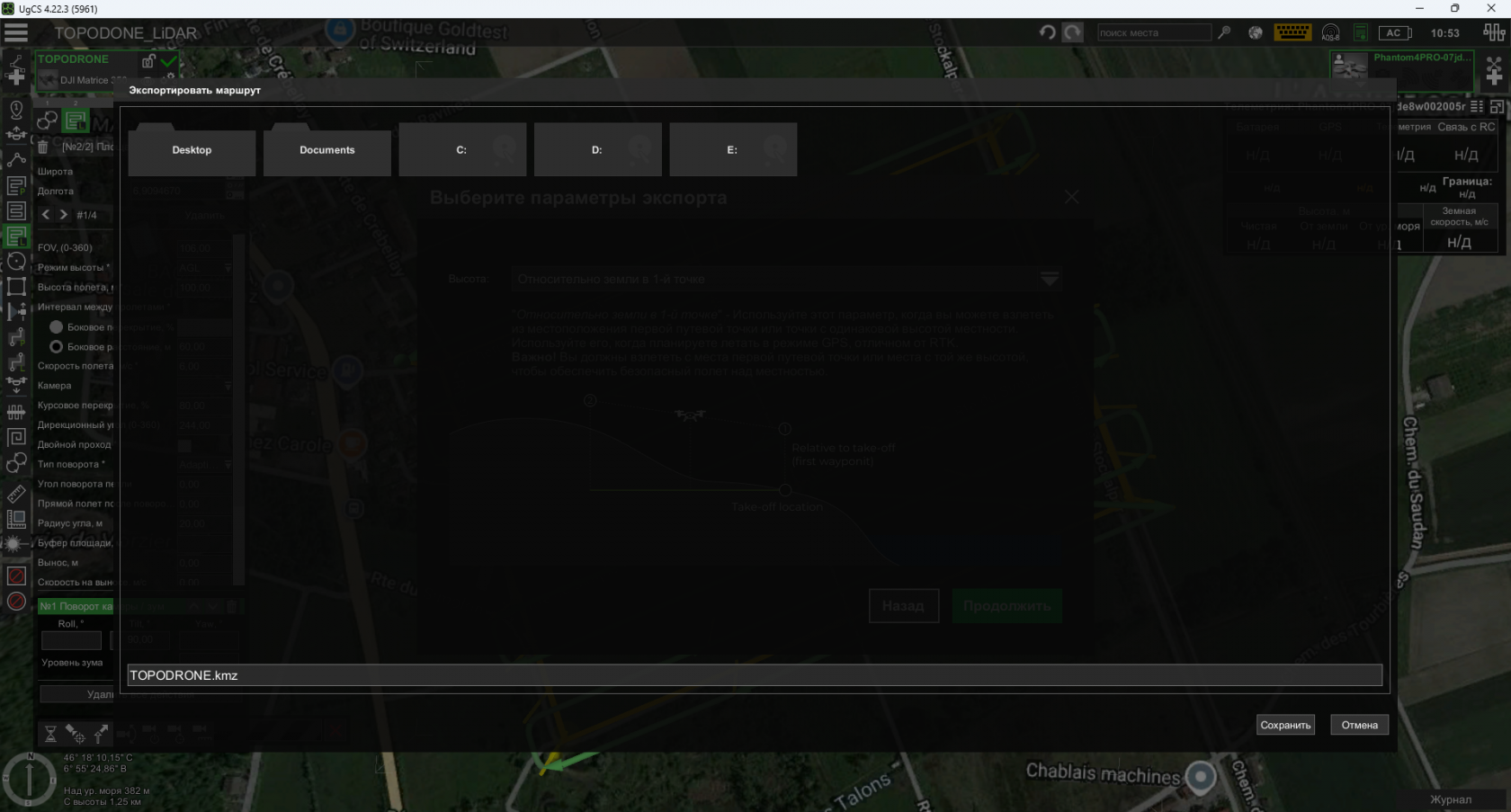
Task: Open the globe map layers icon
Action: coord(1256,32)
